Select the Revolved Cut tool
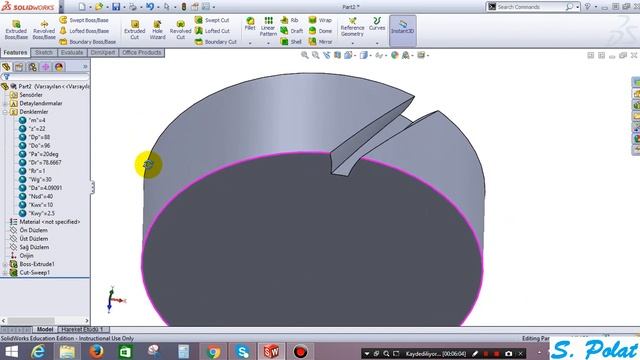 point(180,30)
